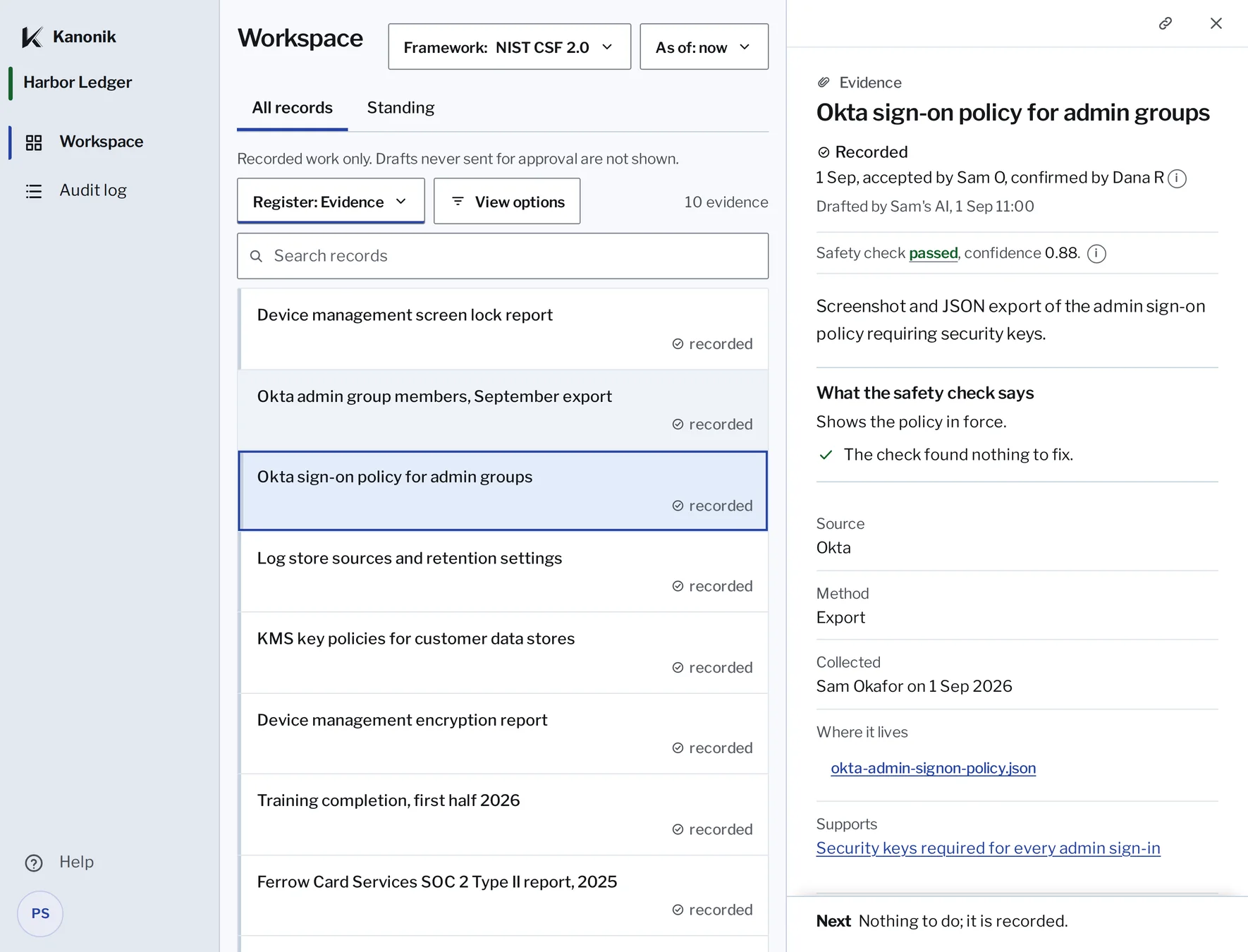1248x952 pixels.
Task: Open the PS user avatar menu
Action: pos(40,913)
